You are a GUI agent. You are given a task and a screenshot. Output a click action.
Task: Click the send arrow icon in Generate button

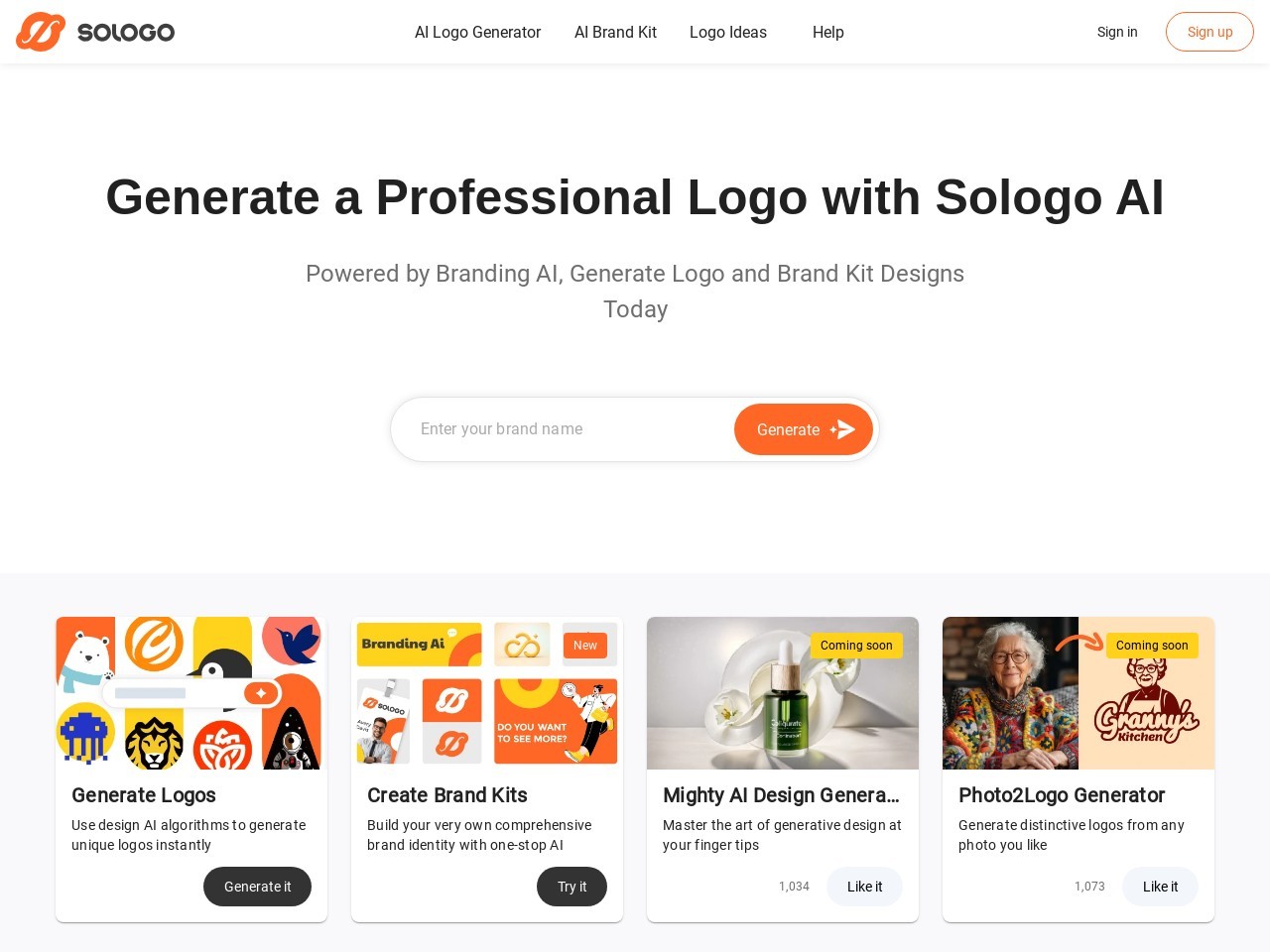pos(842,429)
